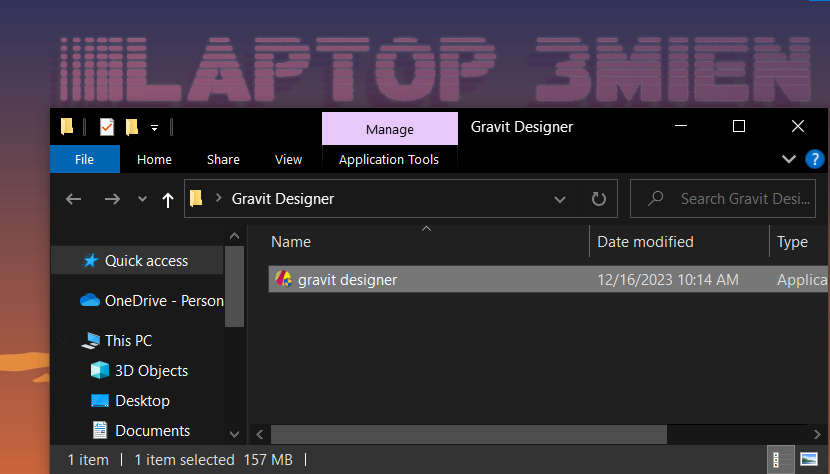The width and height of the screenshot is (830, 474).
Task: Click the Search Gravit Designer field
Action: coord(723,199)
